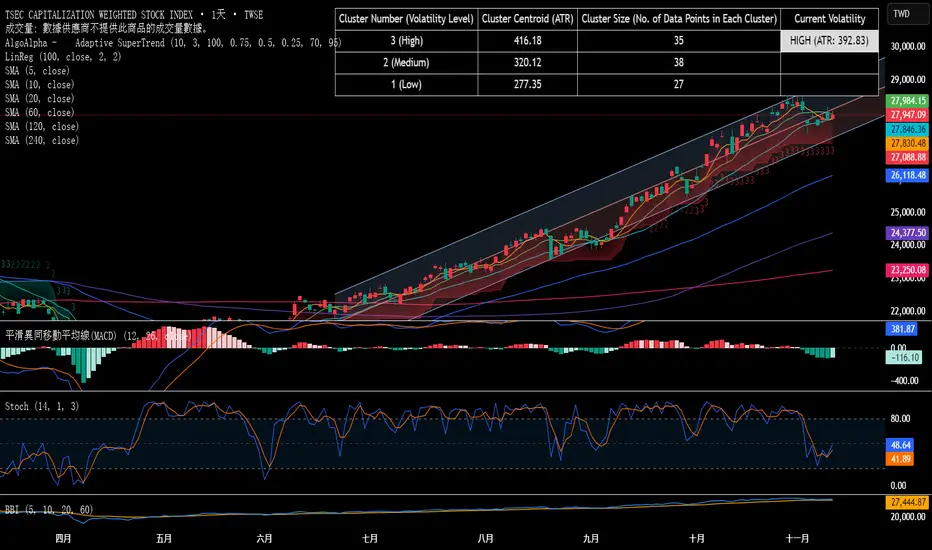Viewport: 932px width, 550px height.
Task: Select the SMA (20, close) legend entry
Action: tap(40, 99)
